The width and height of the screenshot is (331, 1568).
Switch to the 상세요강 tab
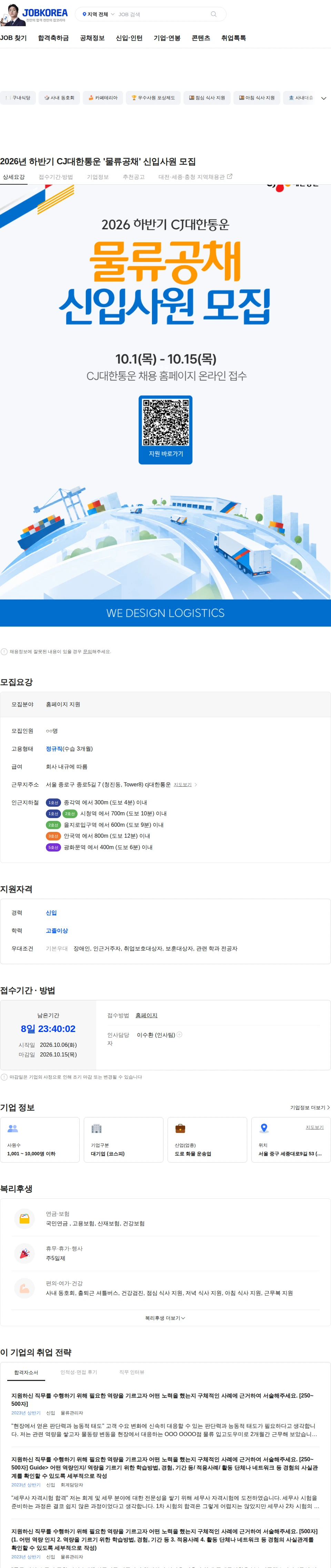point(13,177)
